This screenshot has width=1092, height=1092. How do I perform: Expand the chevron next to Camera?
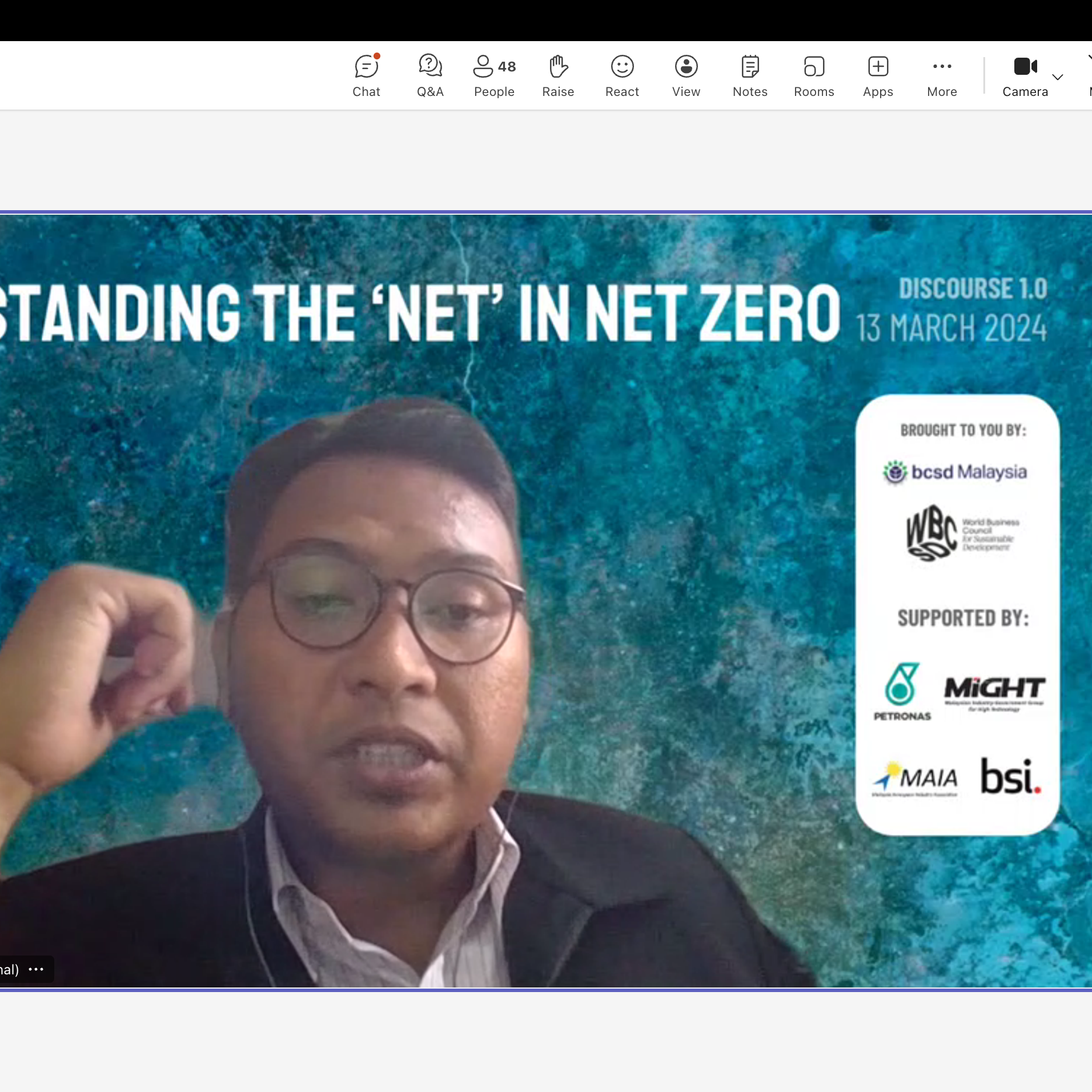pos(1058,77)
